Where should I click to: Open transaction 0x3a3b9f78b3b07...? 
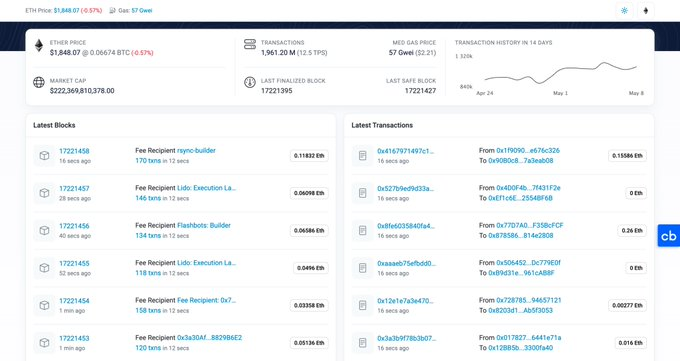tap(406, 338)
